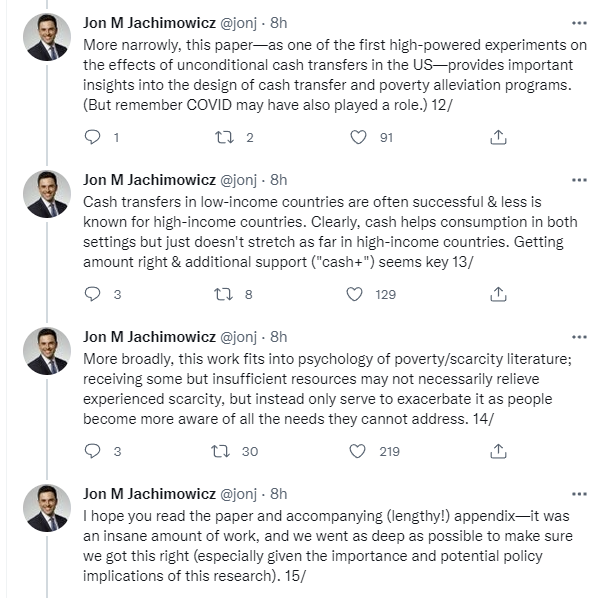Click the avatar beside the 13/ tweet
Image resolution: width=602 pixels, height=598 pixels.
47,194
